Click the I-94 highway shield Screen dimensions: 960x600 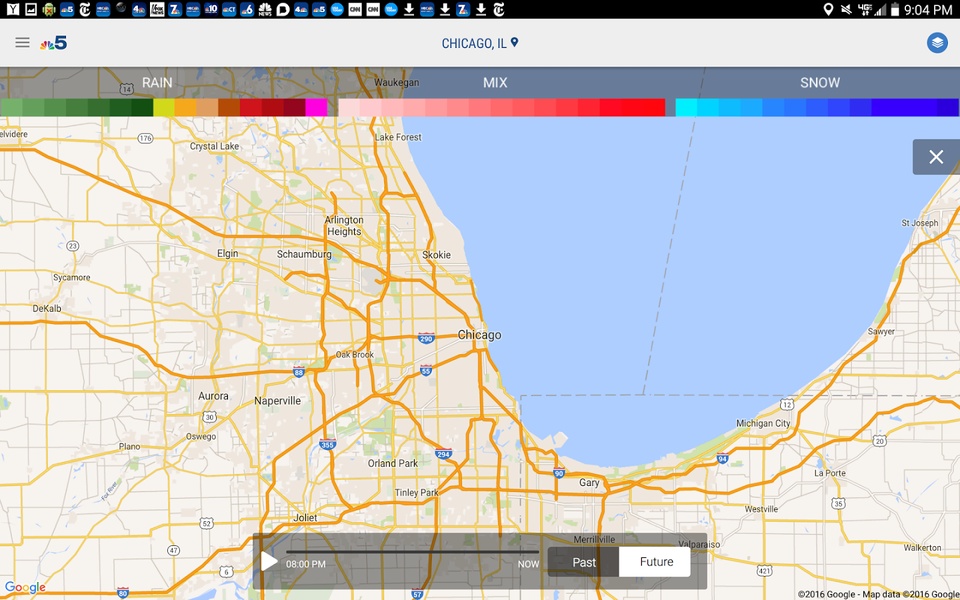tap(722, 459)
